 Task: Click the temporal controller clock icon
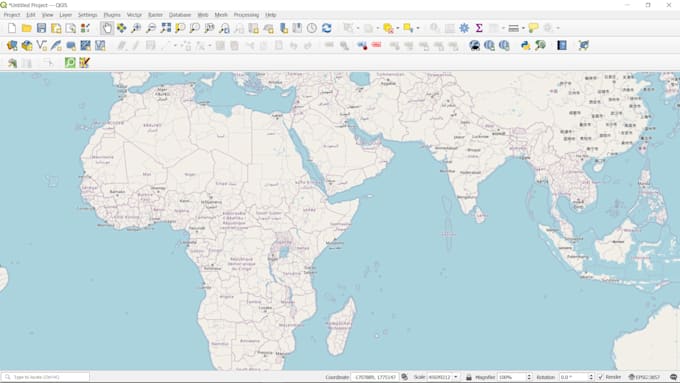click(312, 28)
